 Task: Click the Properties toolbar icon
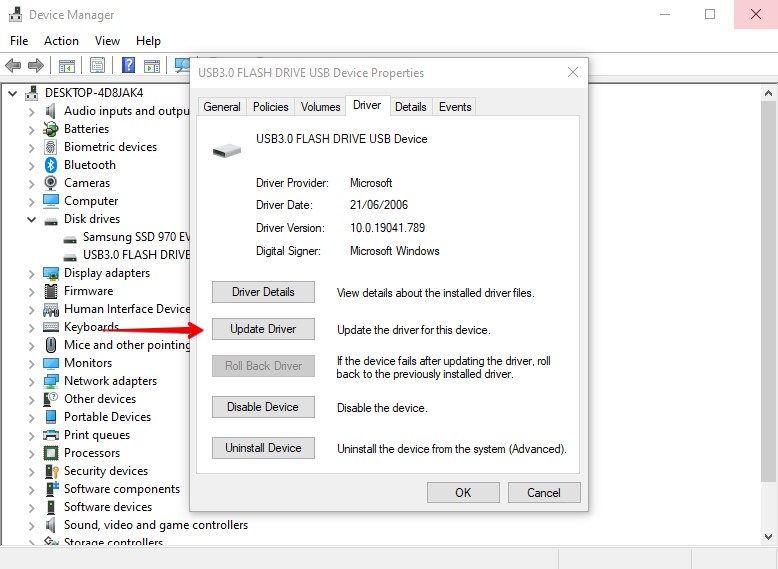tap(97, 65)
